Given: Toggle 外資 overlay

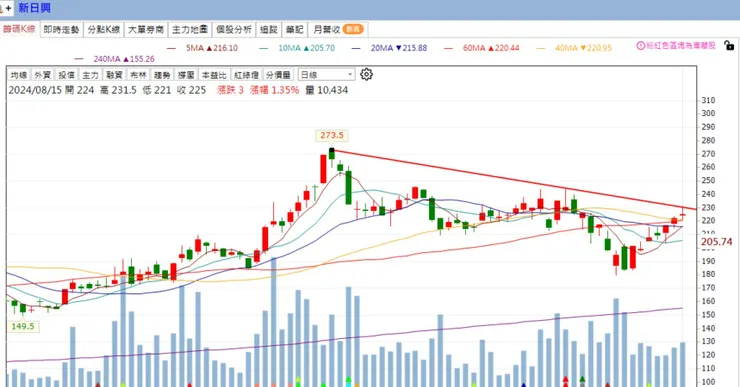Looking at the screenshot, I should pos(42,75).
